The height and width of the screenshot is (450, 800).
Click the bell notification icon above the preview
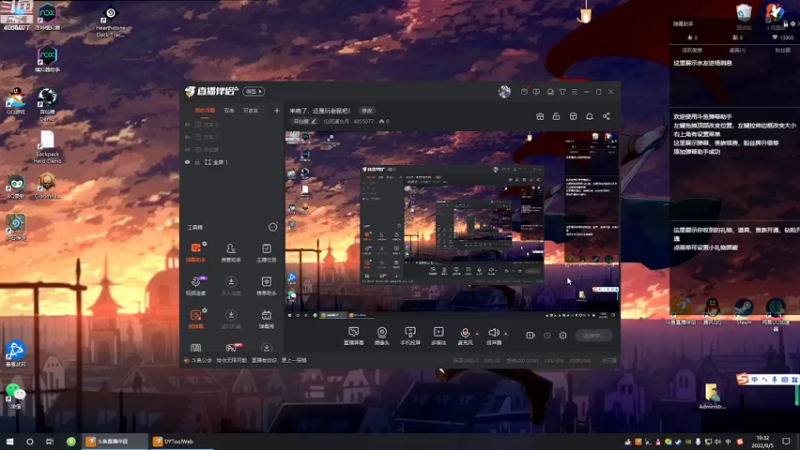click(589, 116)
